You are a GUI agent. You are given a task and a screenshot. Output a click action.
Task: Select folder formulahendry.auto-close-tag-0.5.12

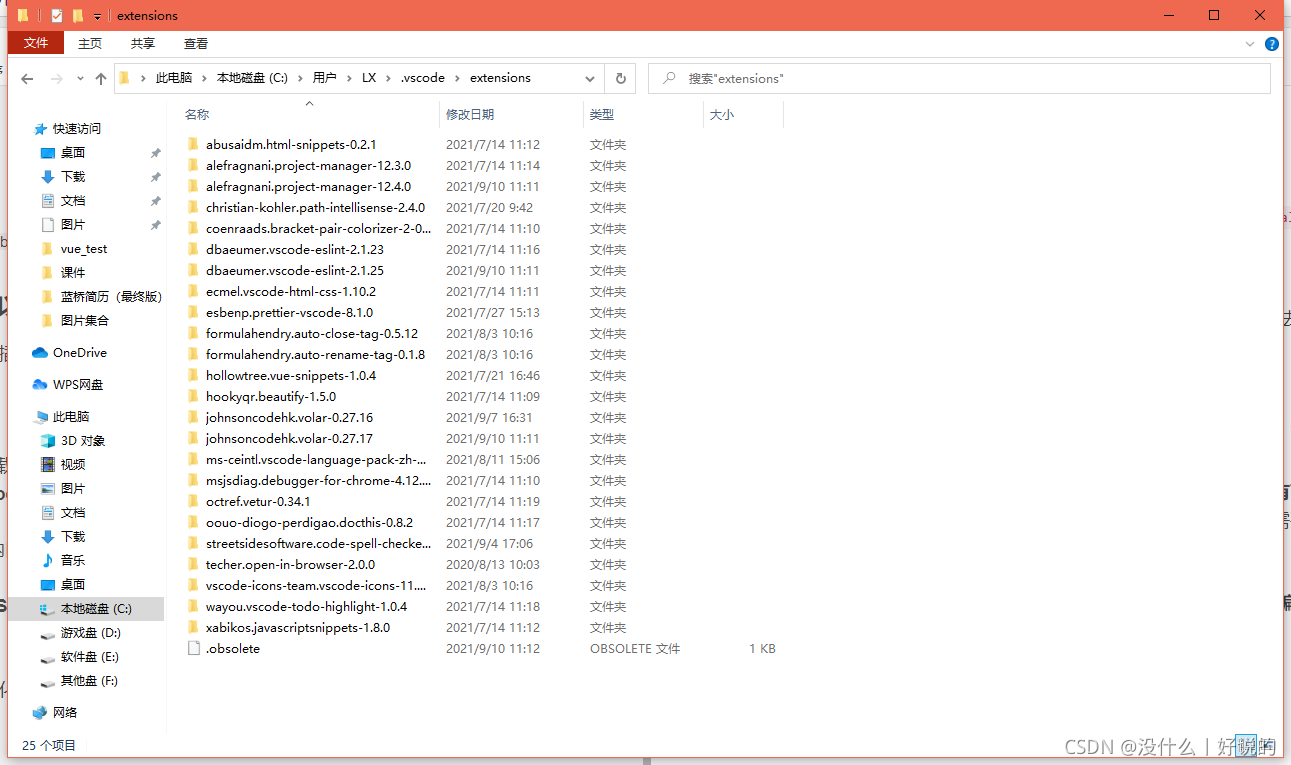click(312, 334)
